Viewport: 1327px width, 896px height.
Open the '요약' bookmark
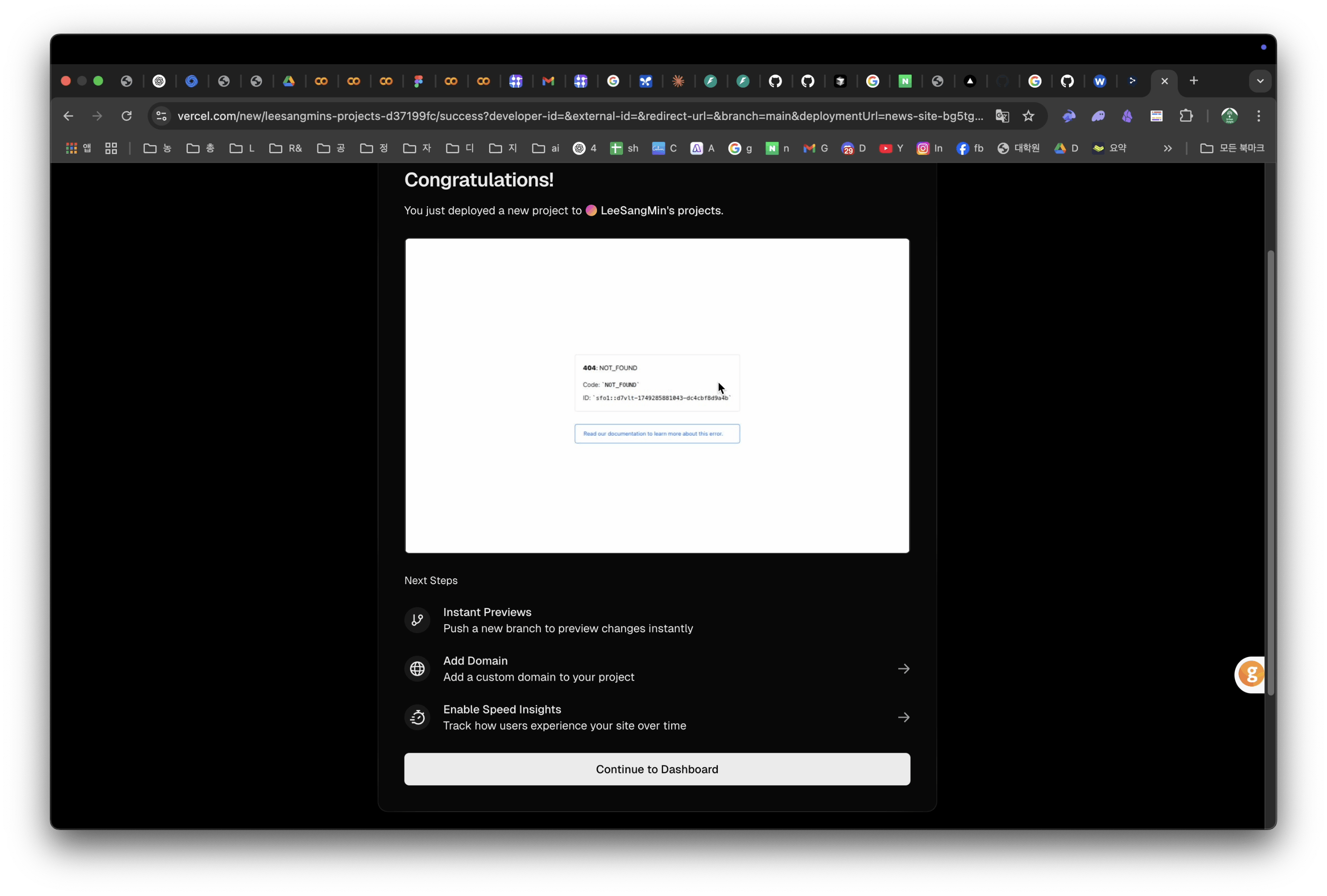click(1109, 148)
